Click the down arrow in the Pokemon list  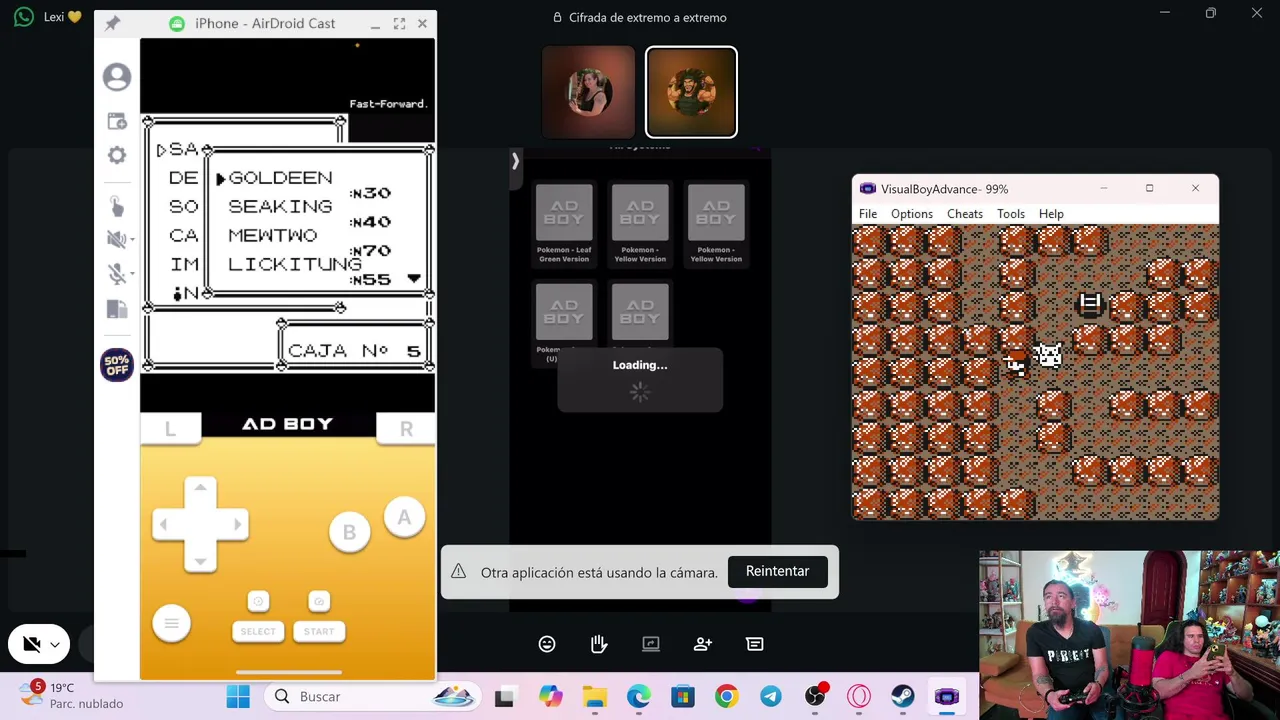point(414,279)
